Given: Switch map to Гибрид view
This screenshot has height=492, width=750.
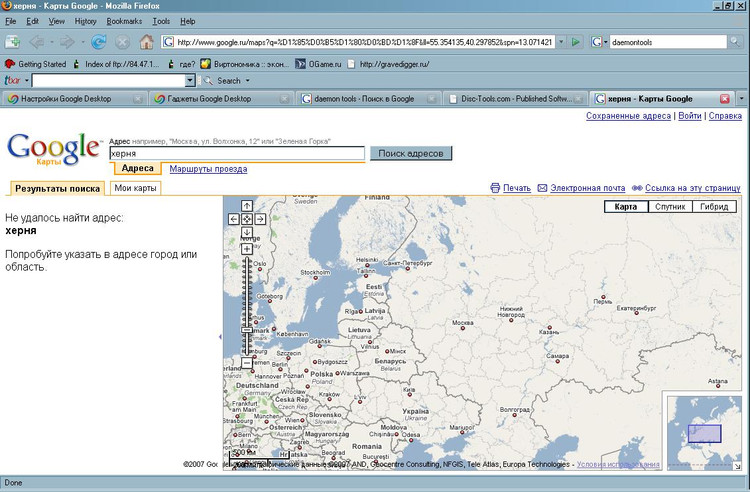Looking at the screenshot, I should [x=714, y=207].
